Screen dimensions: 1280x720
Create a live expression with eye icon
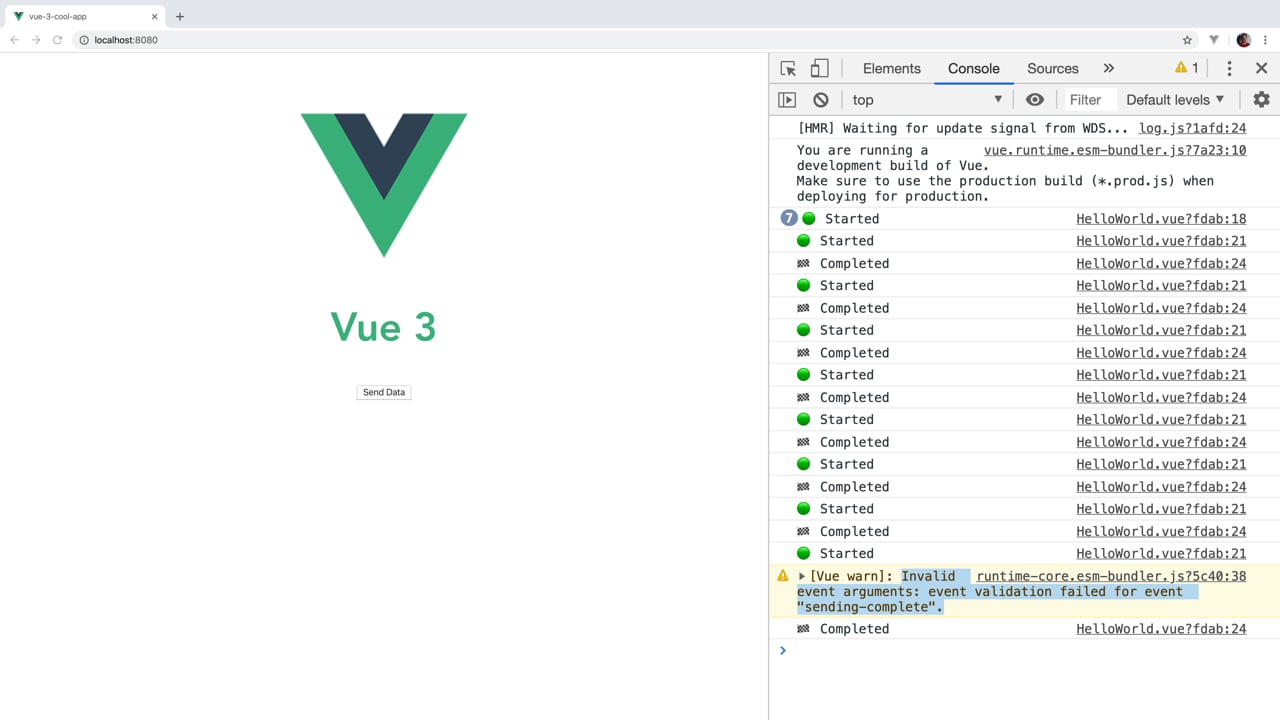[1035, 100]
